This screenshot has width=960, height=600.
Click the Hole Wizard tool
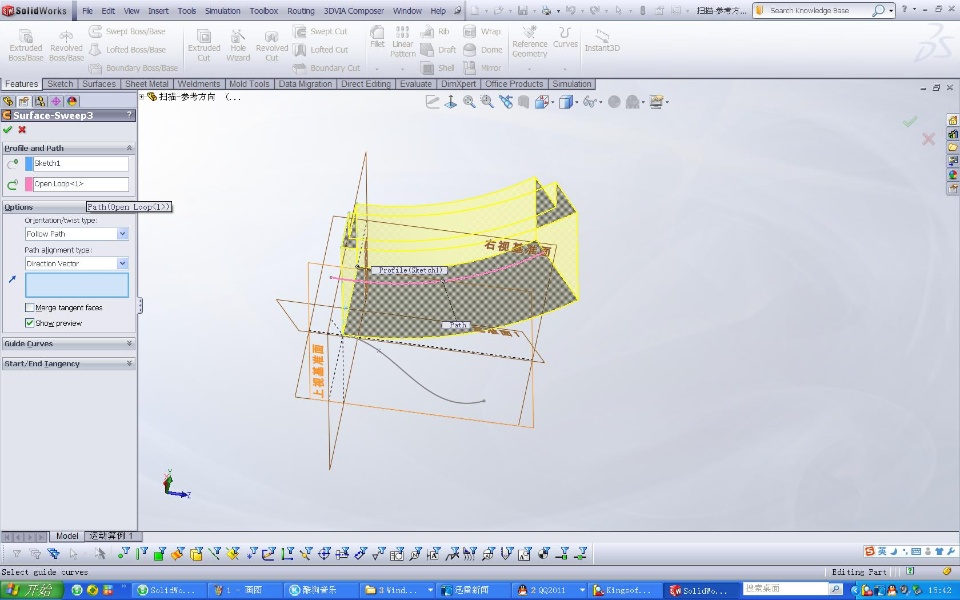tap(238, 45)
